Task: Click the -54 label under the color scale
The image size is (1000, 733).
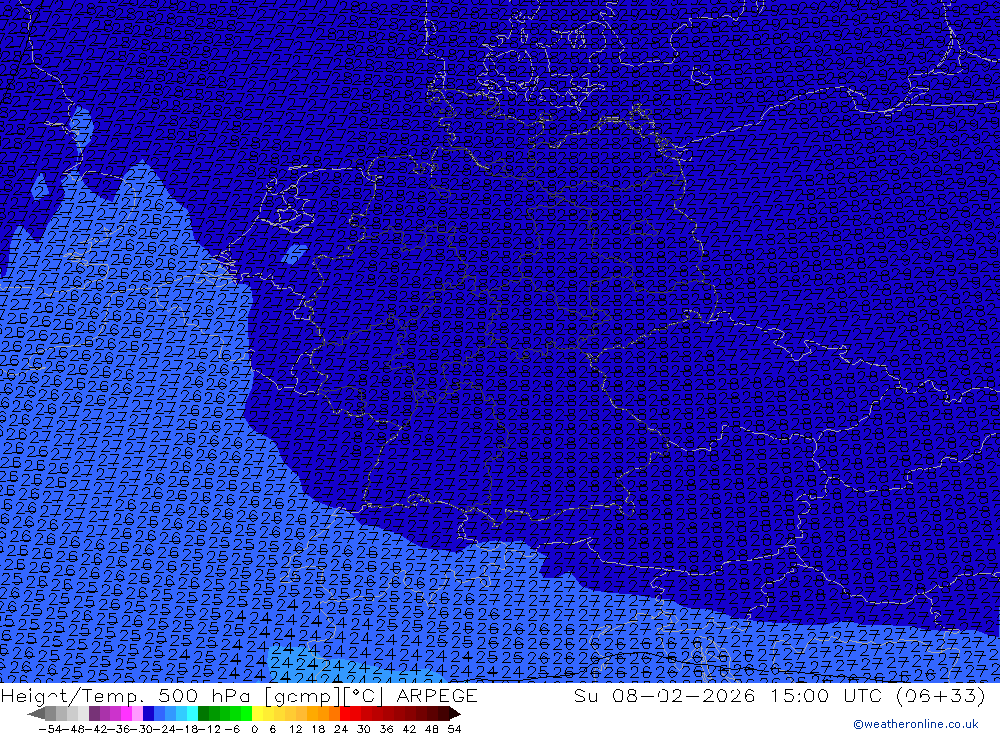Action: pyautogui.click(x=51, y=729)
